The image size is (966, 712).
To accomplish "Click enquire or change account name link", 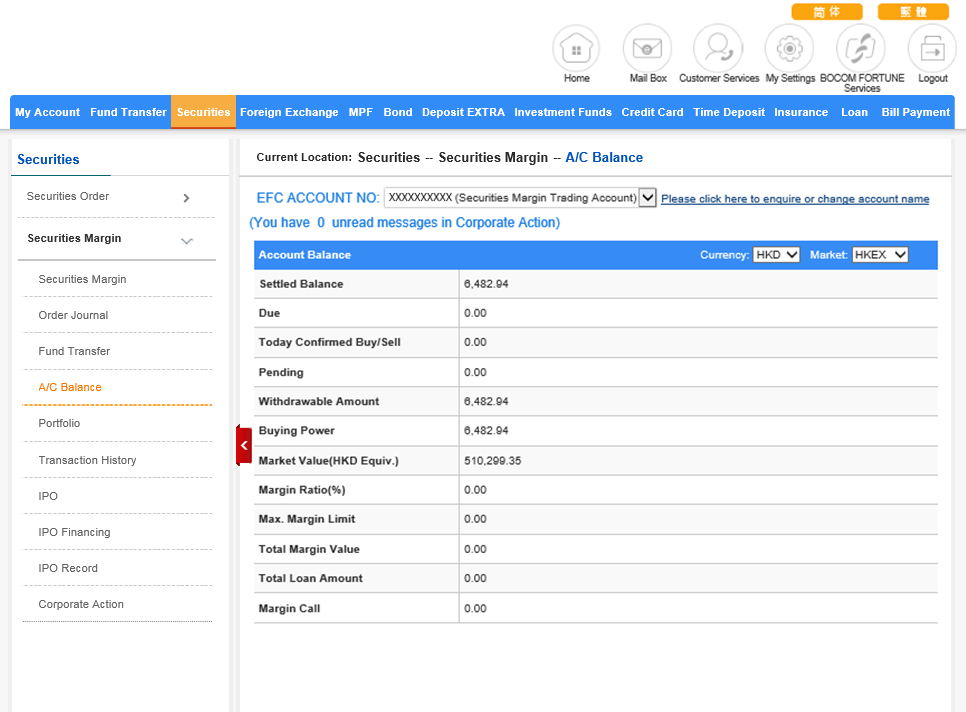I will (x=794, y=199).
